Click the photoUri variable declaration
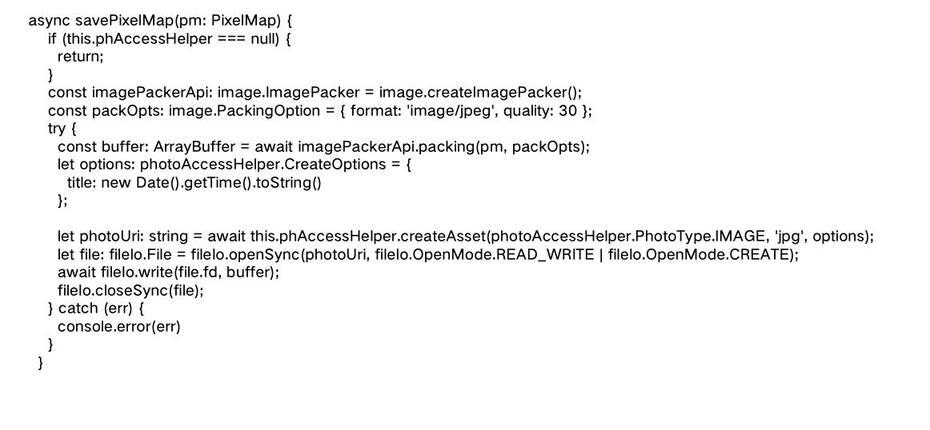The height and width of the screenshot is (430, 930). pos(466,237)
